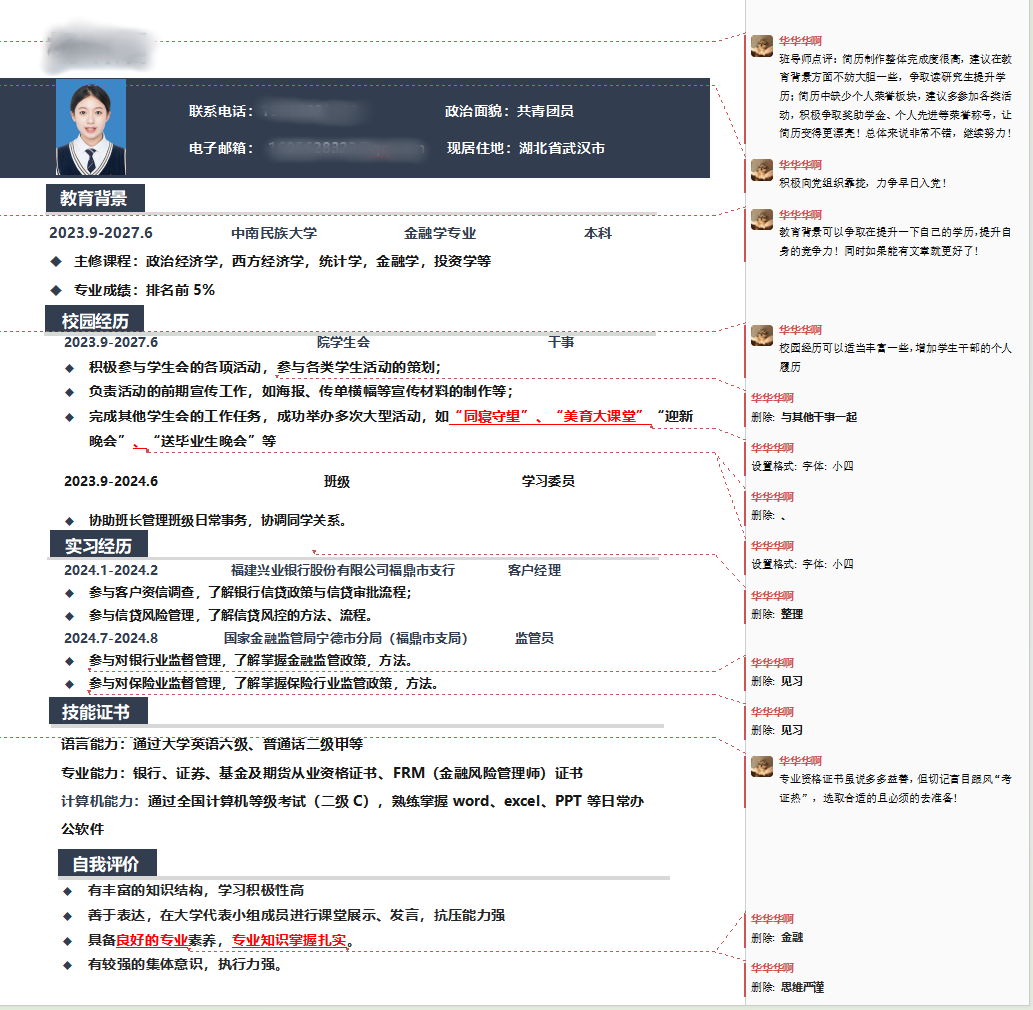
Task: Click the diamond bullet before 主修课程
Action: coord(56,262)
